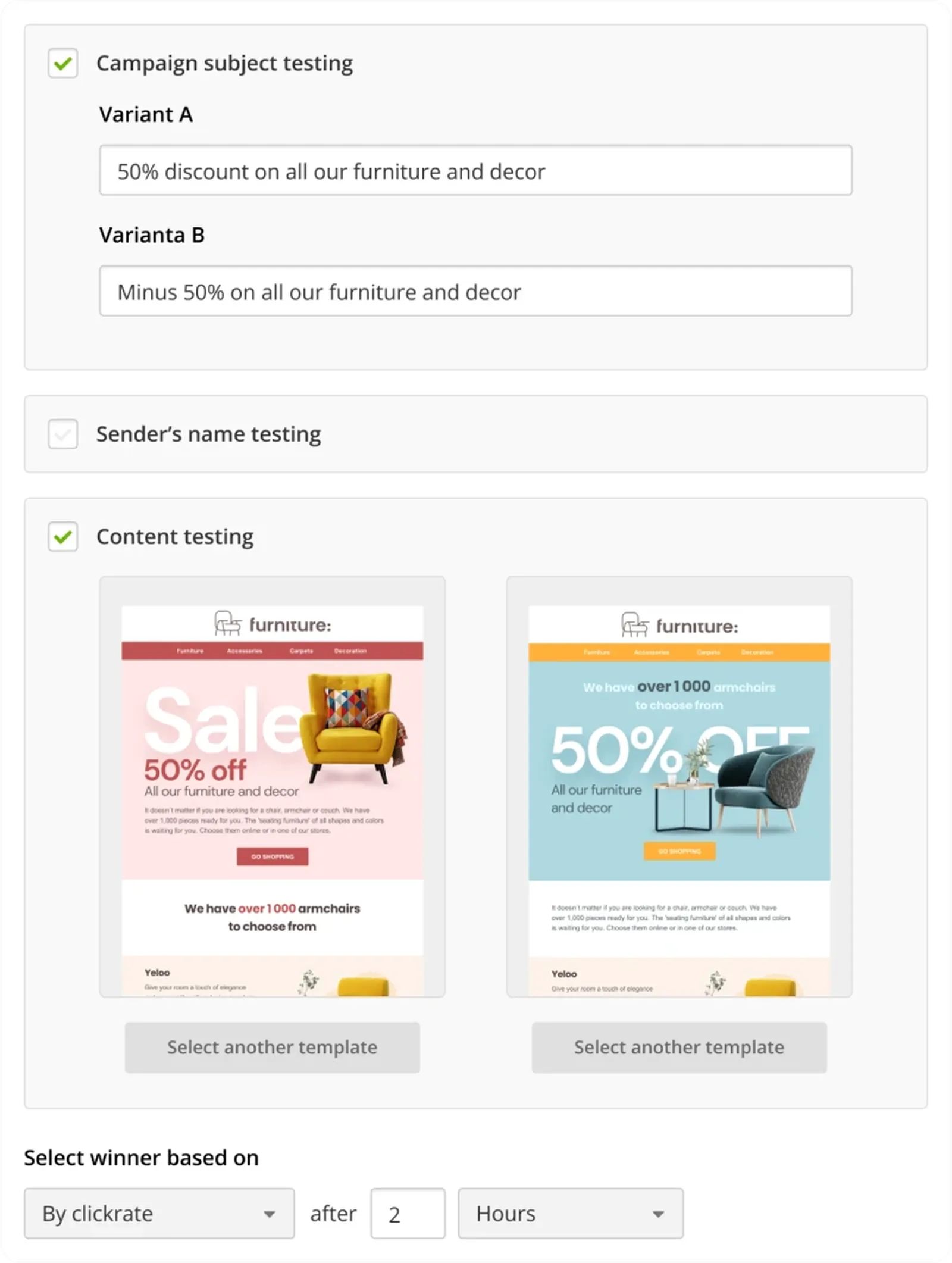Click the By clickrate dropdown arrow
952x1263 pixels.
pos(270,1214)
